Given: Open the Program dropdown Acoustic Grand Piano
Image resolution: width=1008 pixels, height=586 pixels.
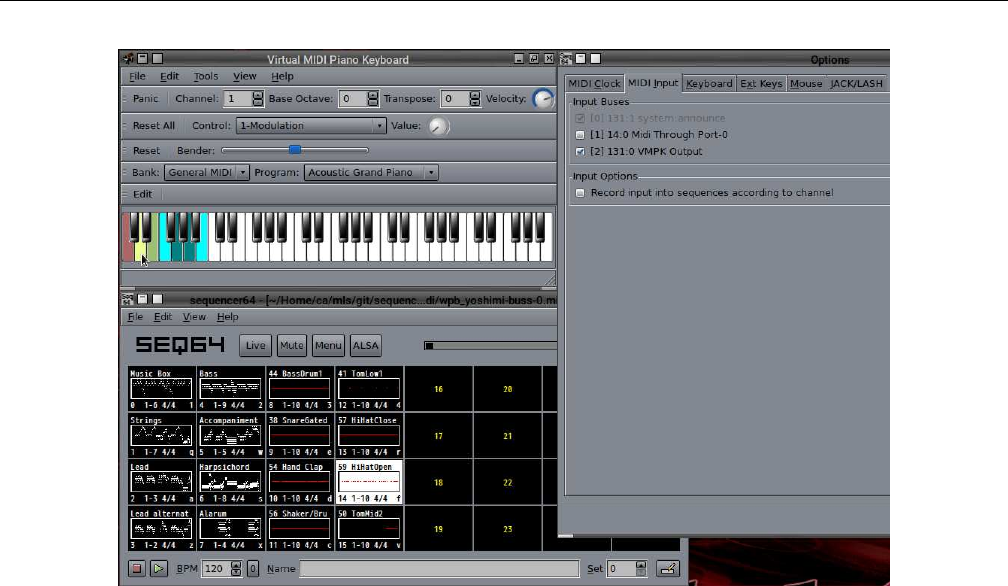Looking at the screenshot, I should click(372, 172).
